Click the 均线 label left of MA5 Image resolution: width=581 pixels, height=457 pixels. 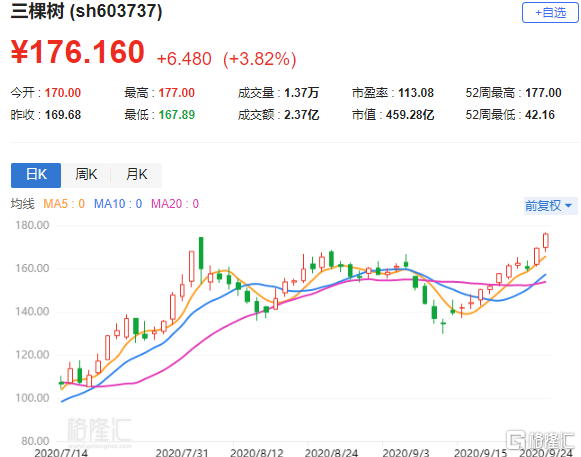pos(23,203)
